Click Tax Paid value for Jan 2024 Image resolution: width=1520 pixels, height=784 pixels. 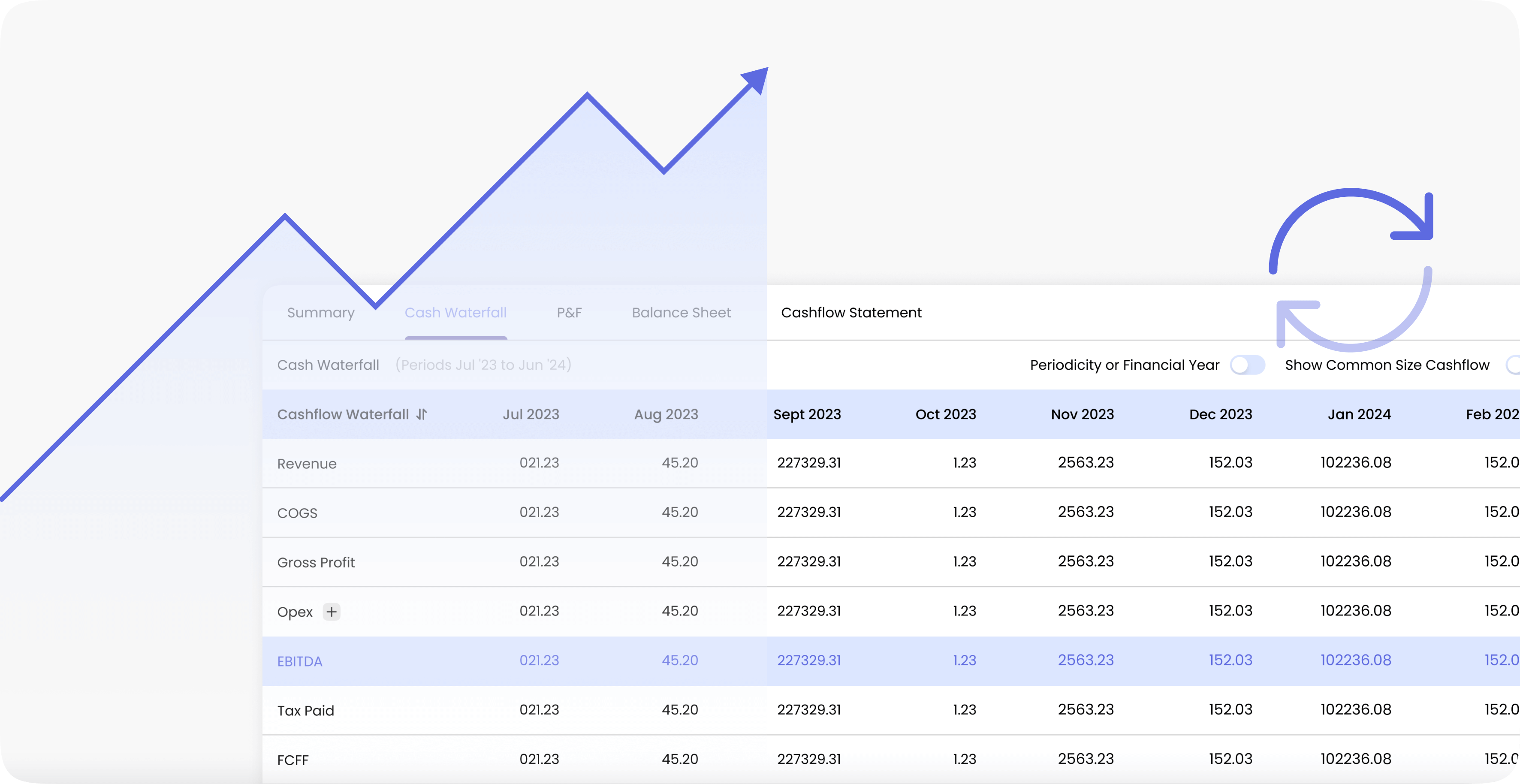coord(1355,710)
